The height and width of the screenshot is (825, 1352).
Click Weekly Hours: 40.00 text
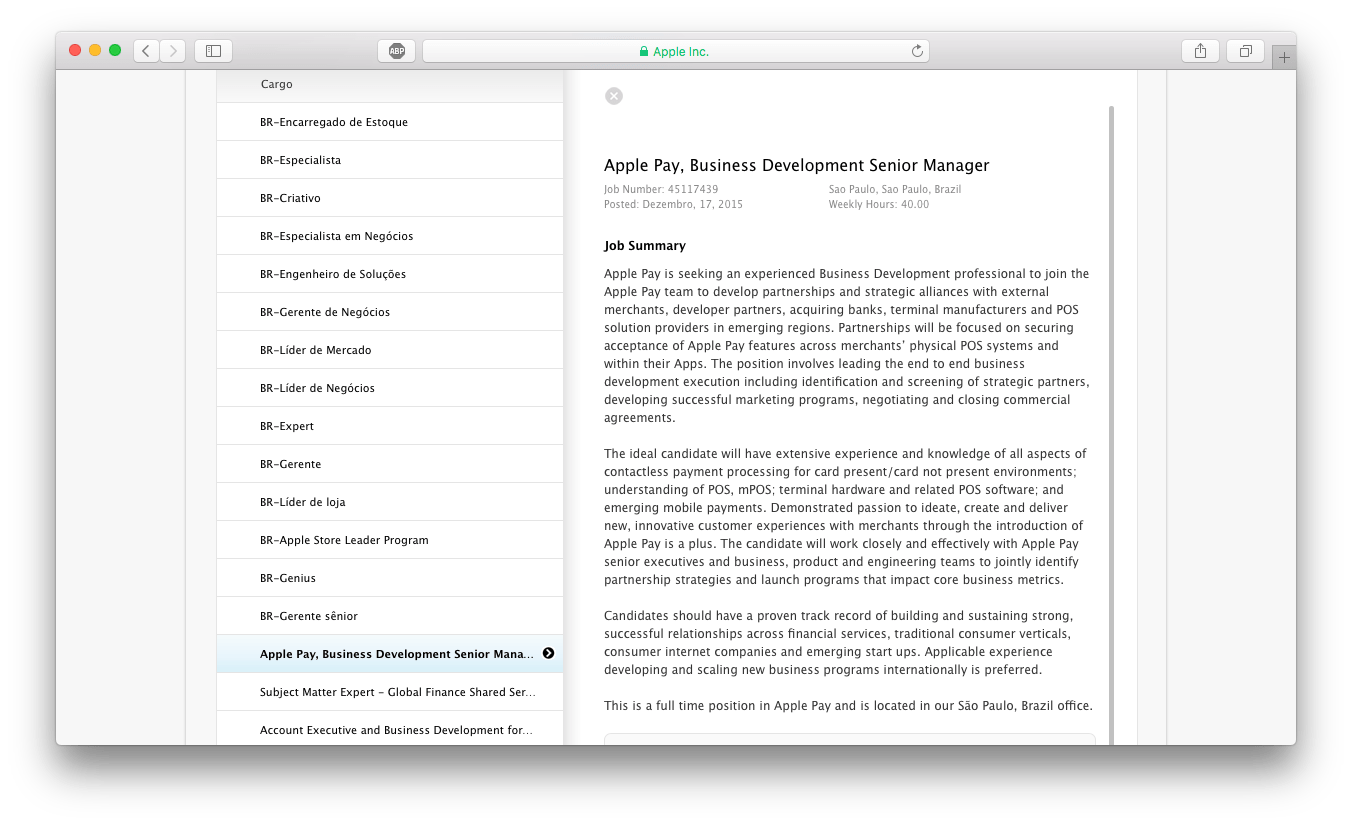pos(879,204)
